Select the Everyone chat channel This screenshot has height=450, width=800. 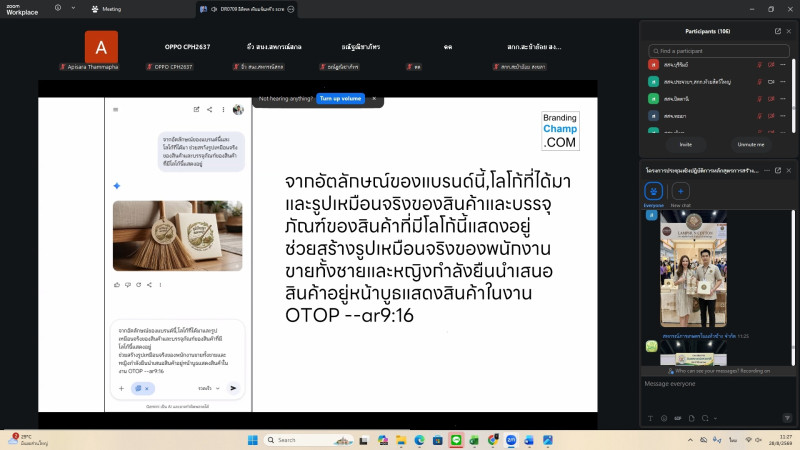pos(654,191)
